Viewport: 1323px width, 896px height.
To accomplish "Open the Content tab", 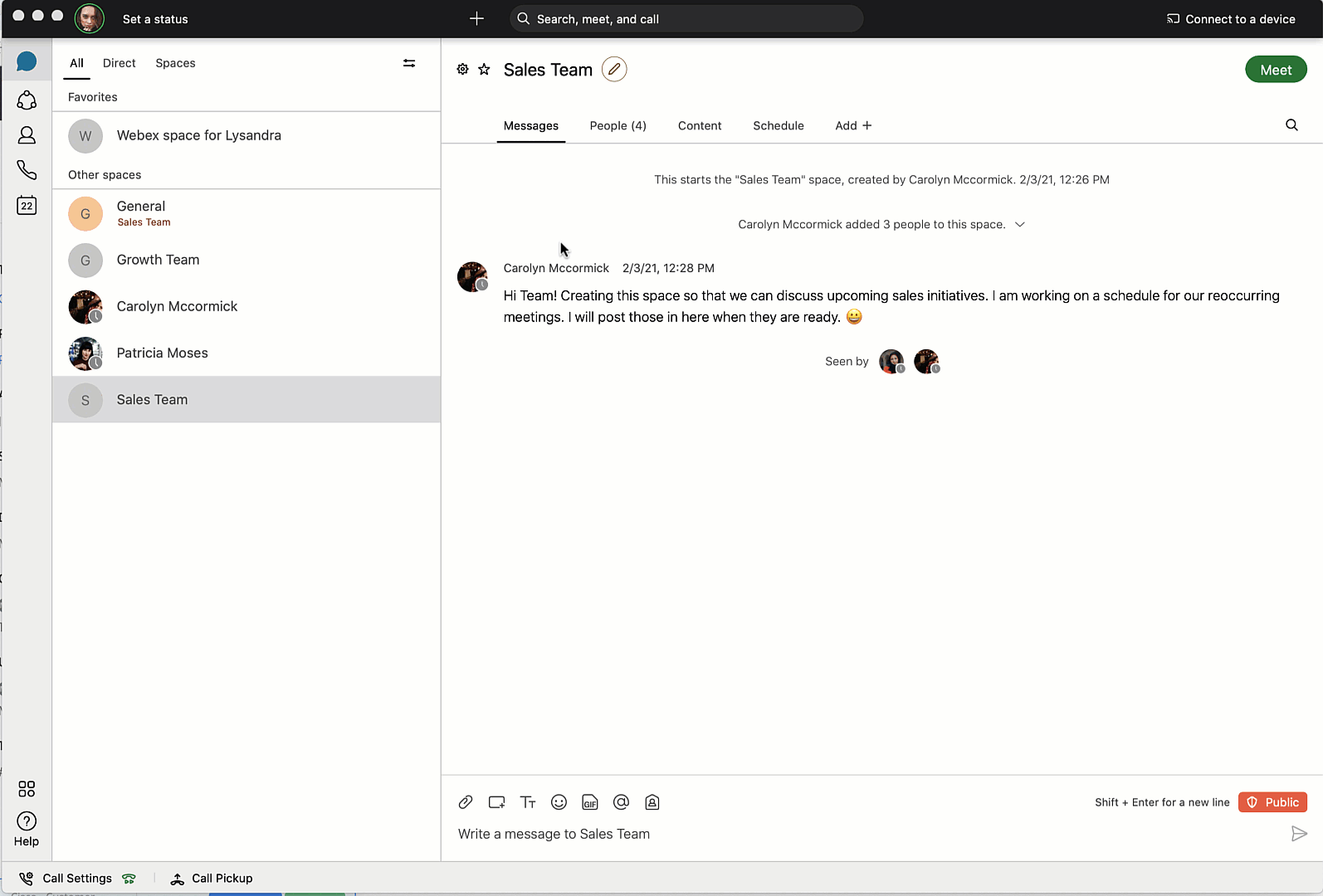I will (x=700, y=126).
